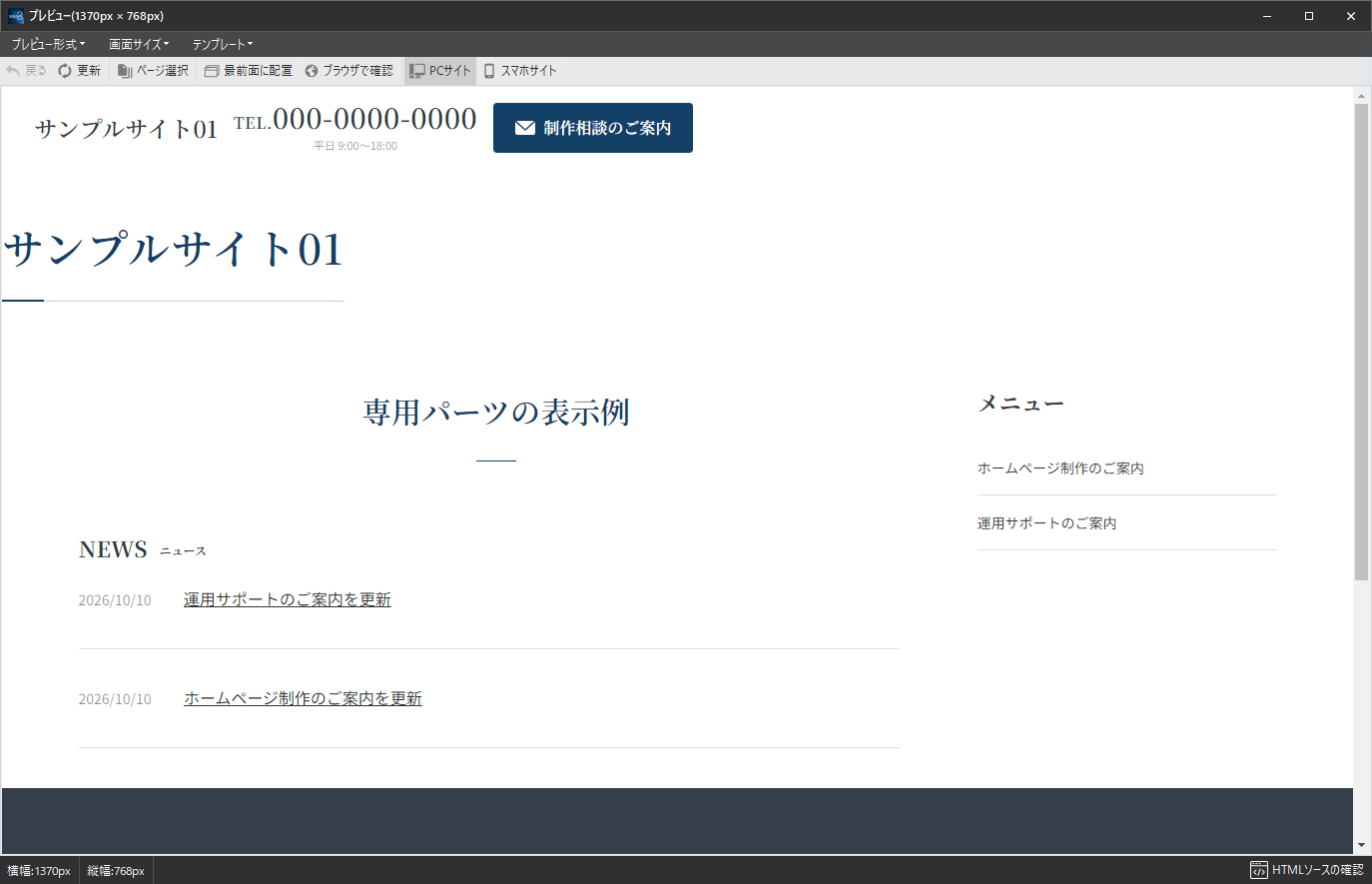Click the date beside 運用サポートのご案内を更新
This screenshot has width=1372, height=884.
pyautogui.click(x=115, y=600)
